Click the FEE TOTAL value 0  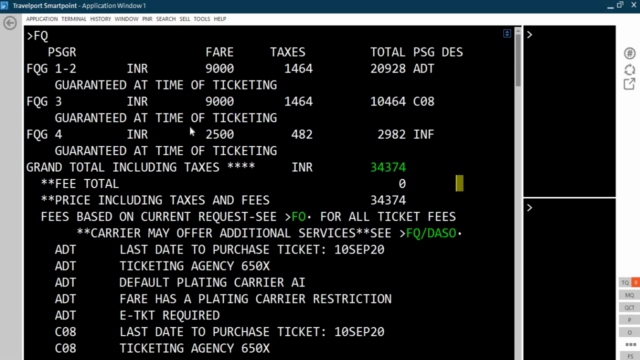coord(402,184)
